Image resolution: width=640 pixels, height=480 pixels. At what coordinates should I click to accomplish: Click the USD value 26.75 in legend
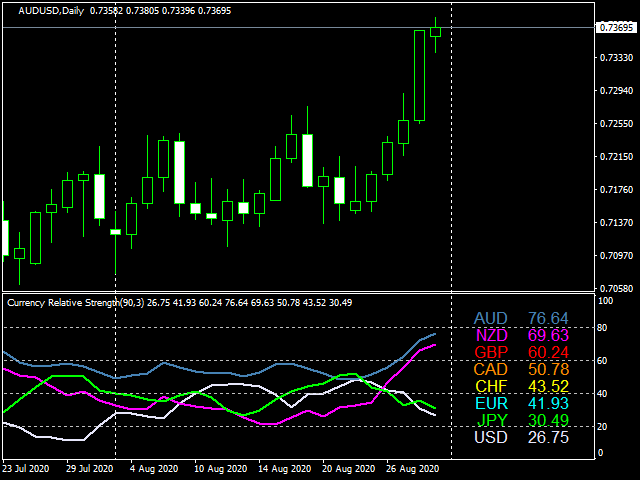click(x=548, y=437)
